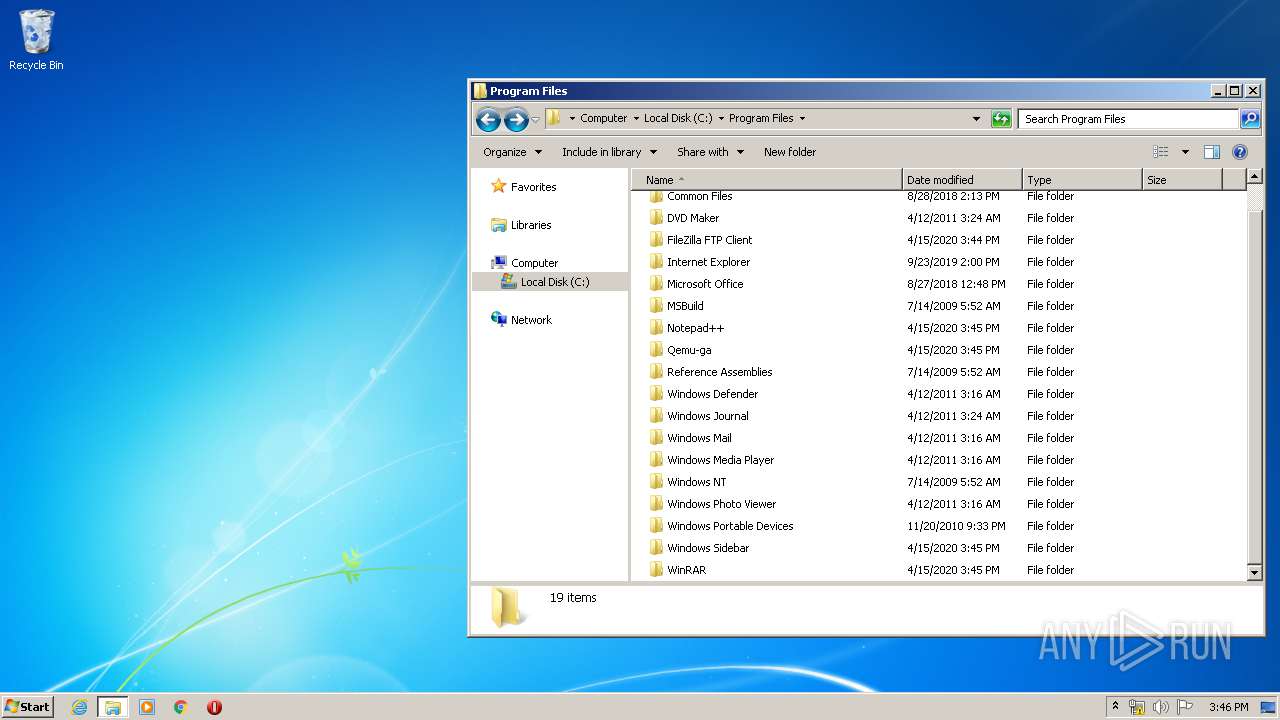Click the scrollbar up arrow
Viewport: 1280px width, 720px height.
(x=1255, y=178)
